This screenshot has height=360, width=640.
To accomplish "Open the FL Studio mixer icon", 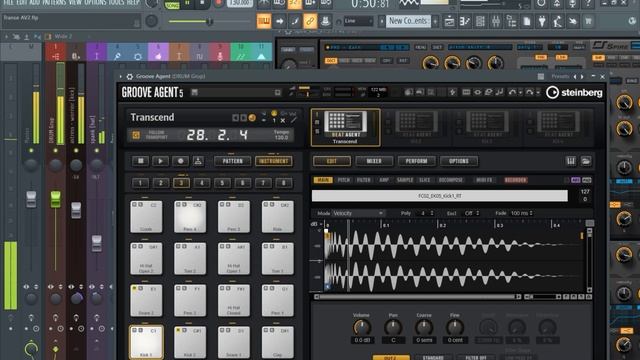I will [496, 21].
